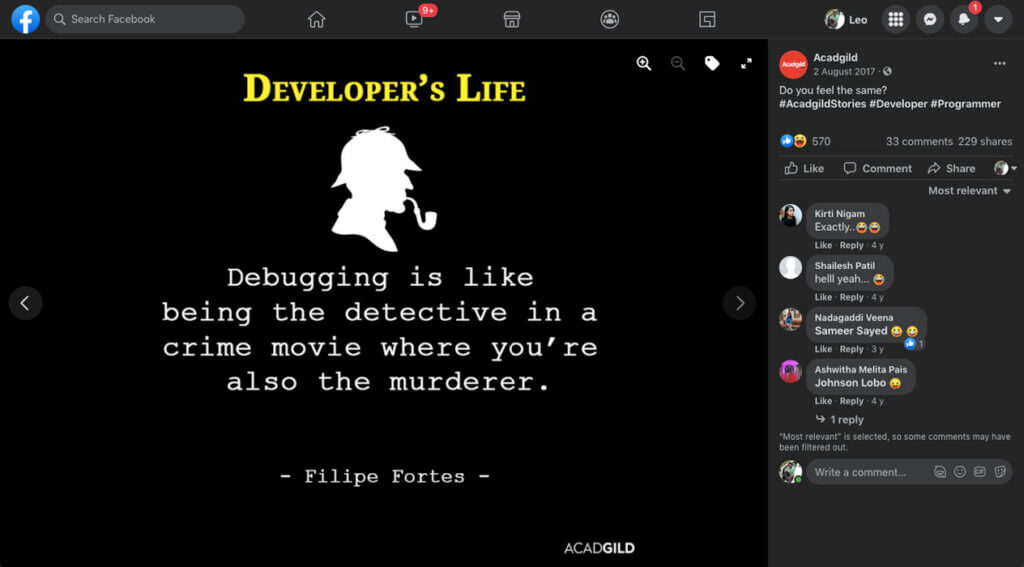Open the apps grid menu

coord(896,19)
